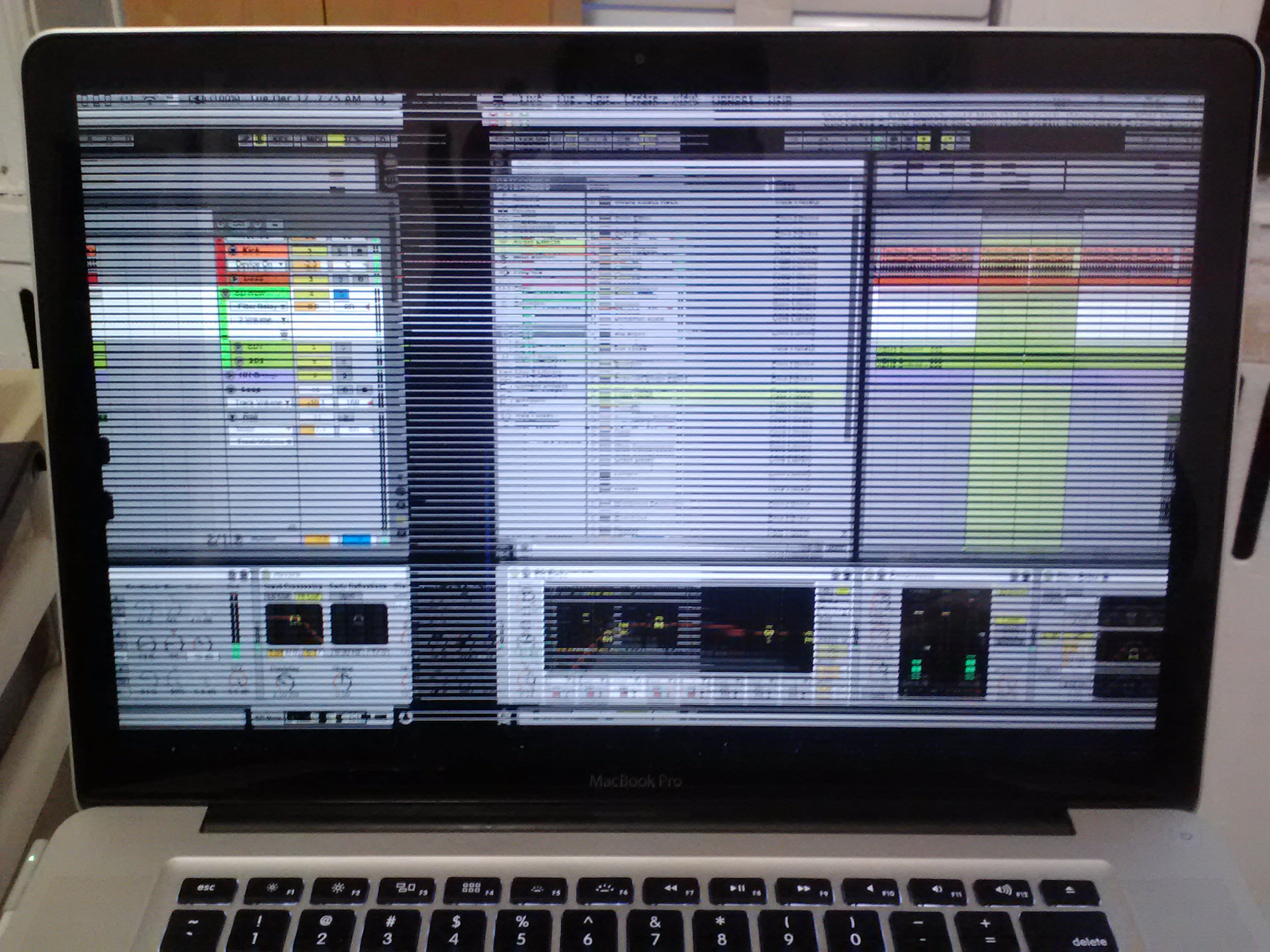Click the Reverb input filter XY display
Screen dimensions: 1270x952
point(294,624)
